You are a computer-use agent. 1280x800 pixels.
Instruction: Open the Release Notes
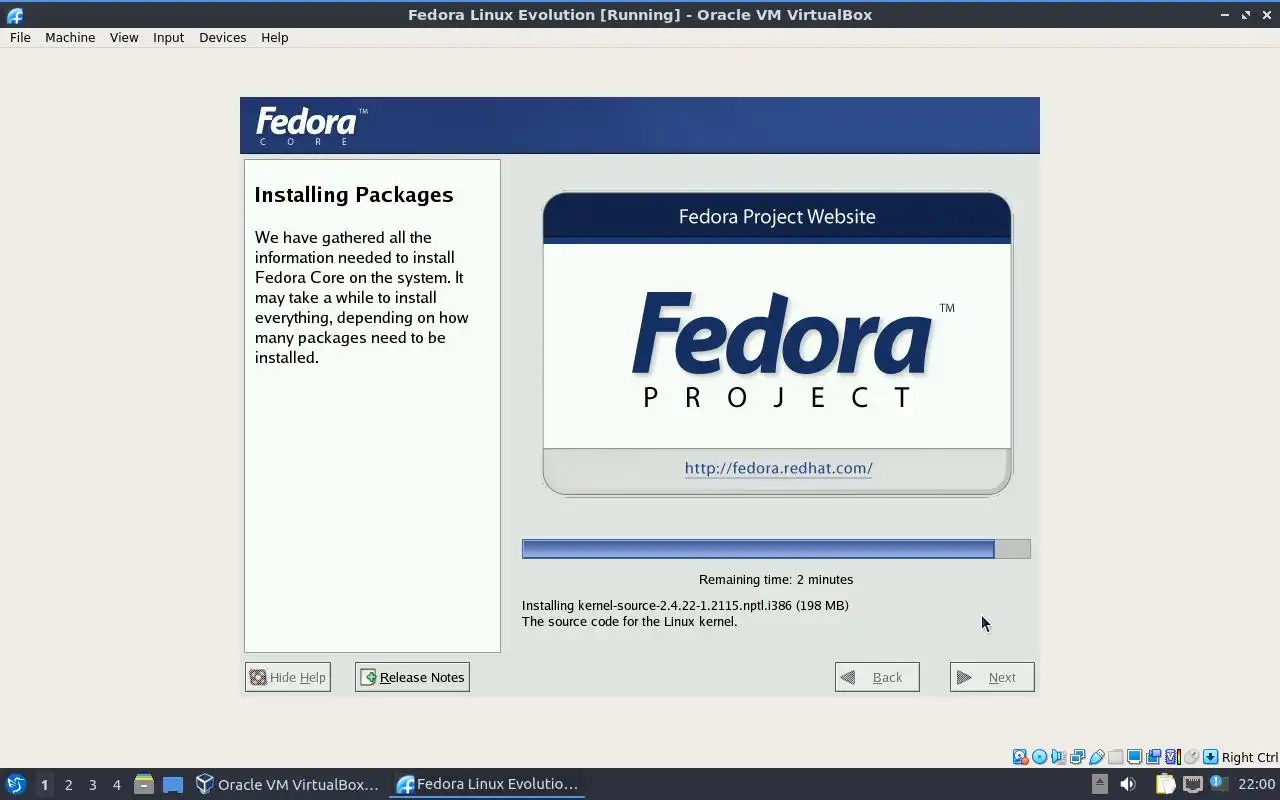coord(412,677)
